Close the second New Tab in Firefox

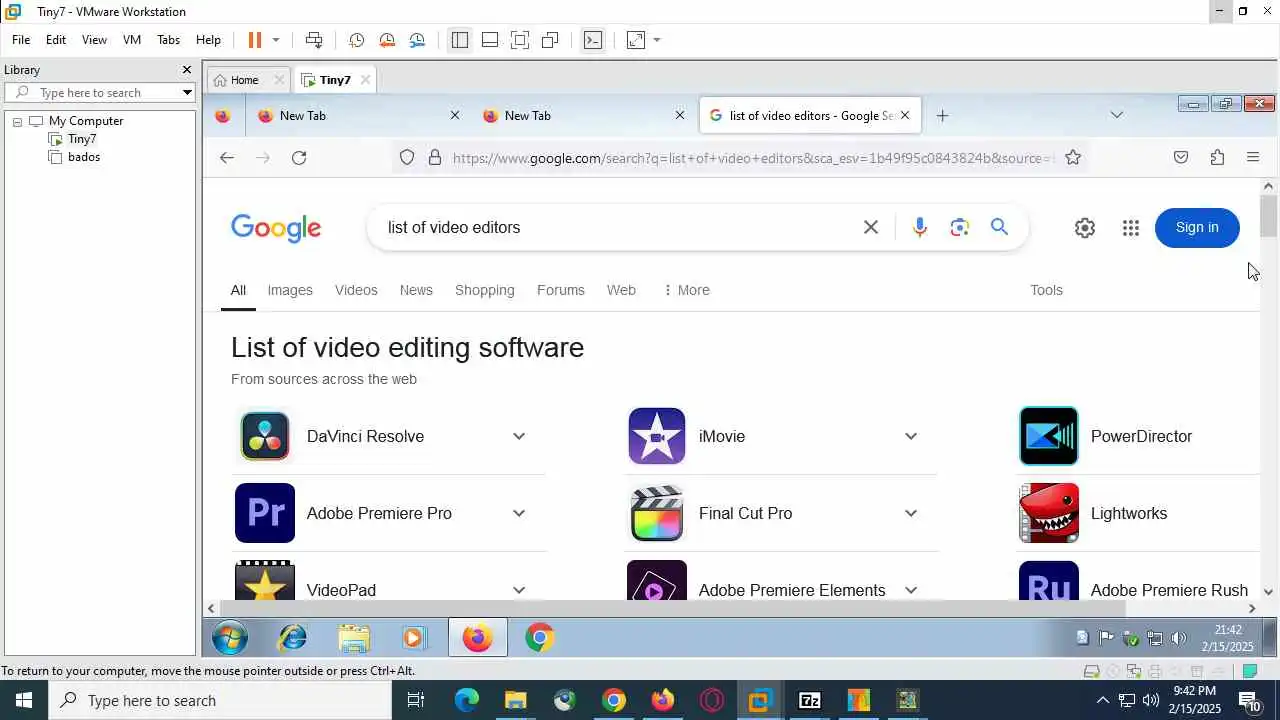click(680, 116)
